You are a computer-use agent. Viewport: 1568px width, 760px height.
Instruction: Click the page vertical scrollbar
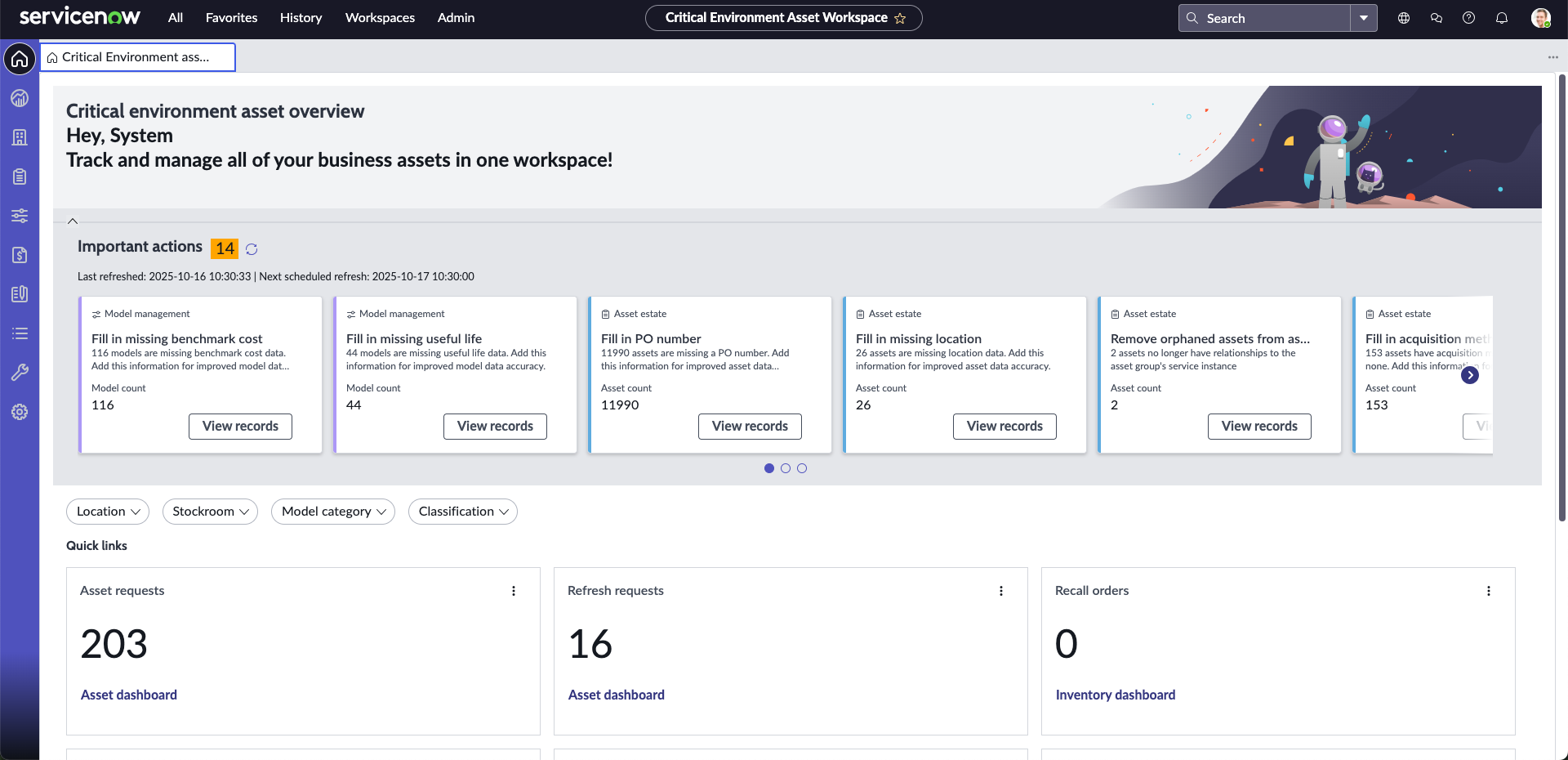coord(1562,298)
